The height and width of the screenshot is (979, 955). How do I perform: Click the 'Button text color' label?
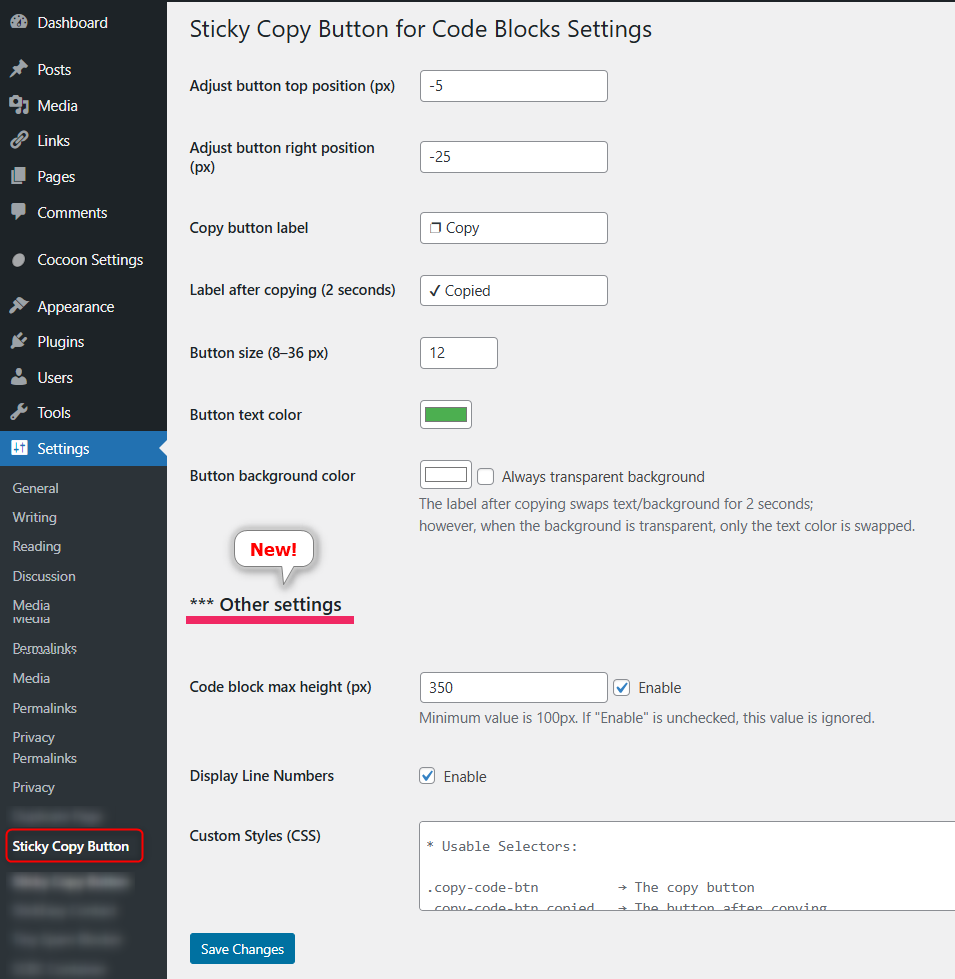click(x=245, y=415)
